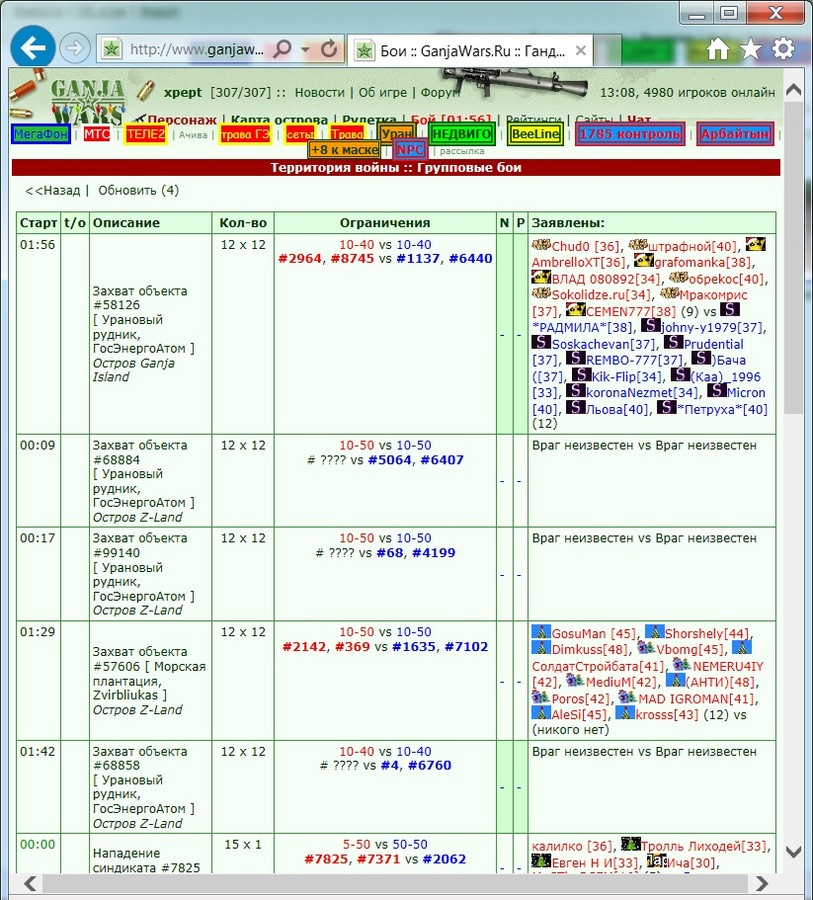
Task: Click syndicate icon before GosuMan [45]
Action: pyautogui.click(x=541, y=632)
